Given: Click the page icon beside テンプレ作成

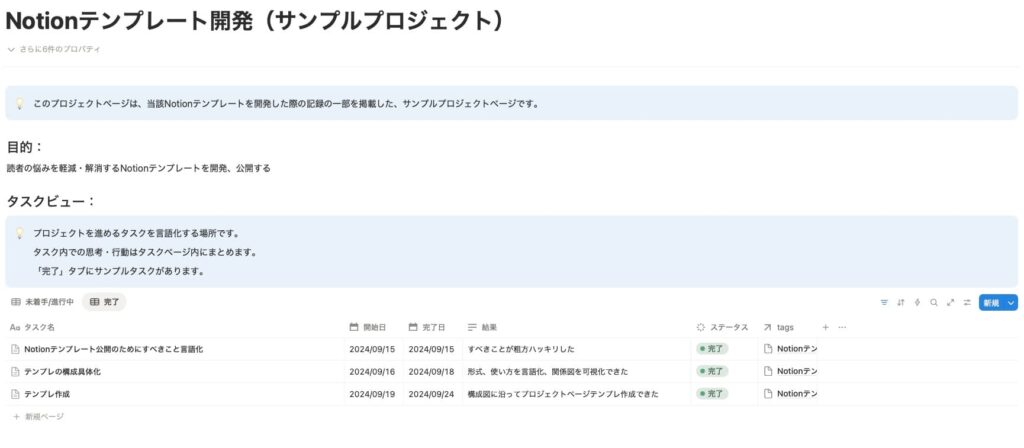Looking at the screenshot, I should click(16, 394).
